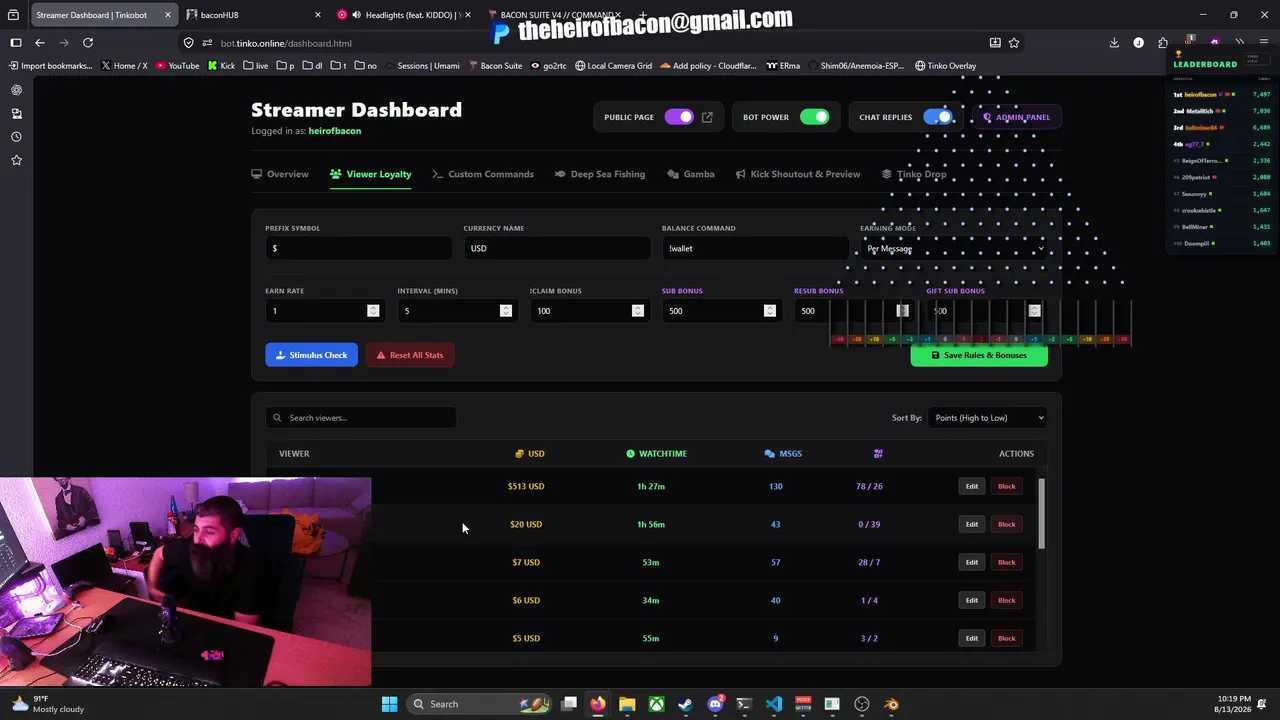1280x720 pixels.
Task: Open the Sort By dropdown
Action: [x=987, y=418]
